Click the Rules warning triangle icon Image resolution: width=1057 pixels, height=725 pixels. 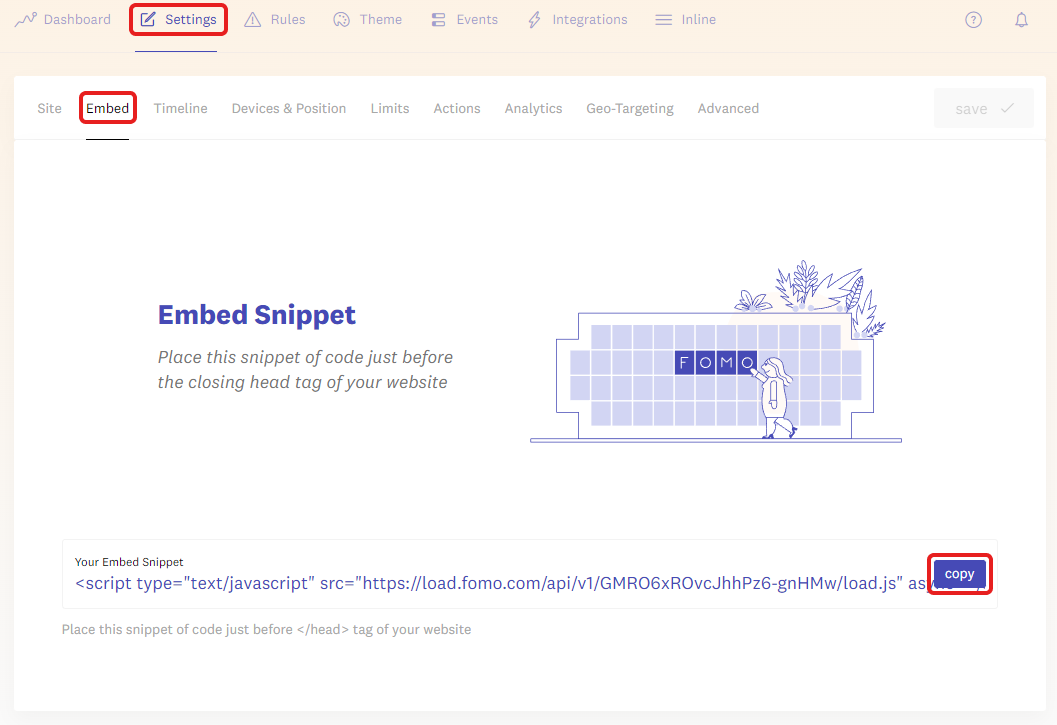point(253,20)
